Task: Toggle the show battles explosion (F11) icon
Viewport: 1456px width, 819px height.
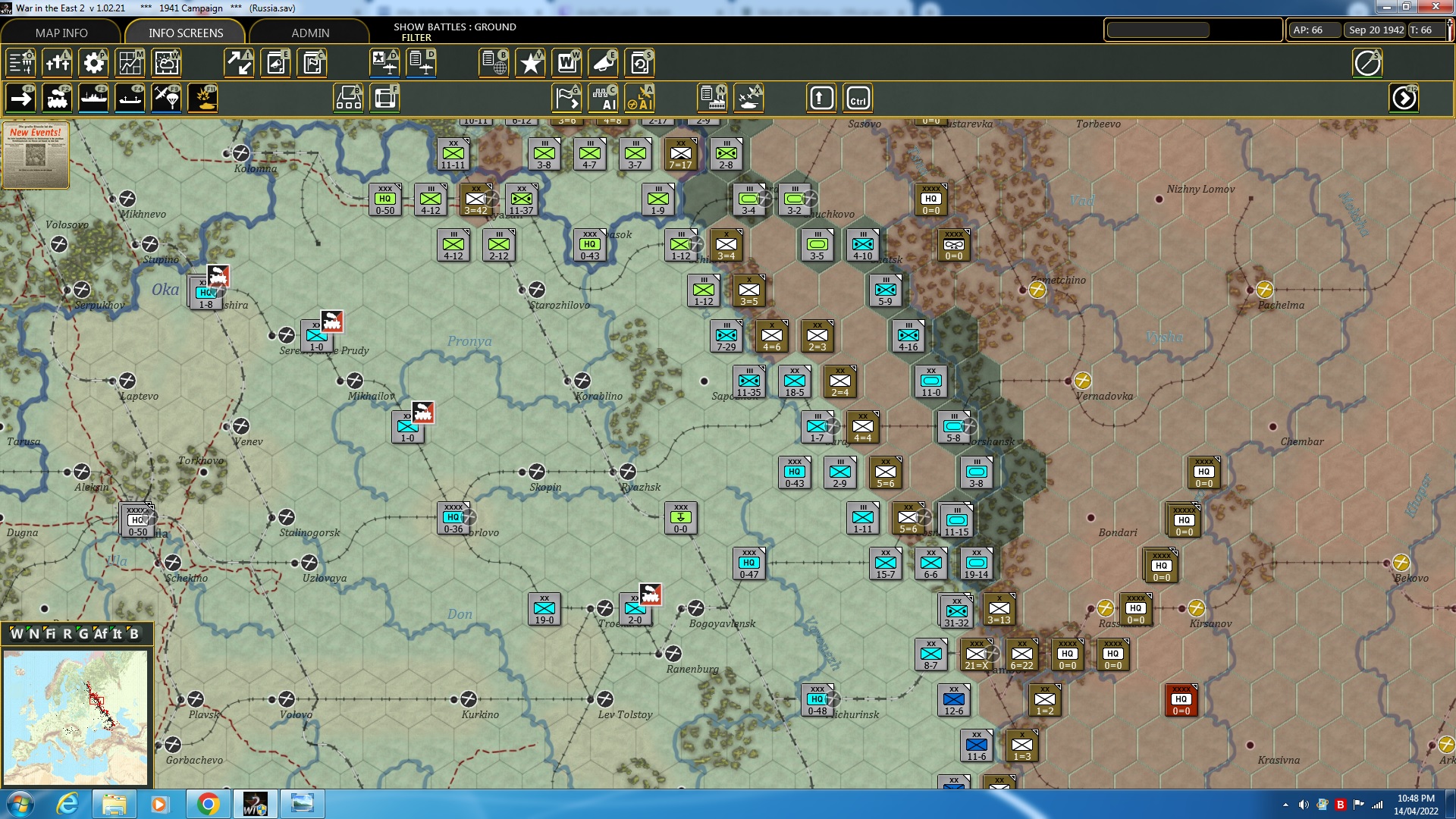Action: [202, 98]
